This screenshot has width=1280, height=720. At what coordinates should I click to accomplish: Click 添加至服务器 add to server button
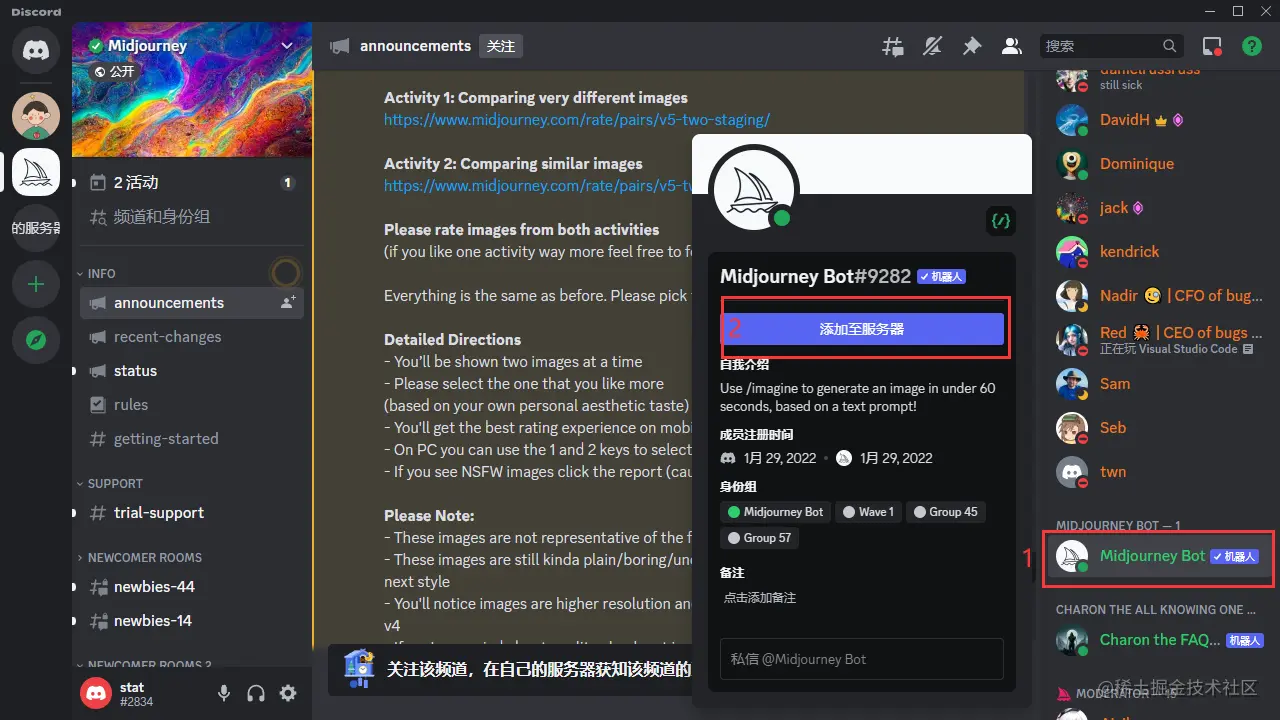[862, 329]
